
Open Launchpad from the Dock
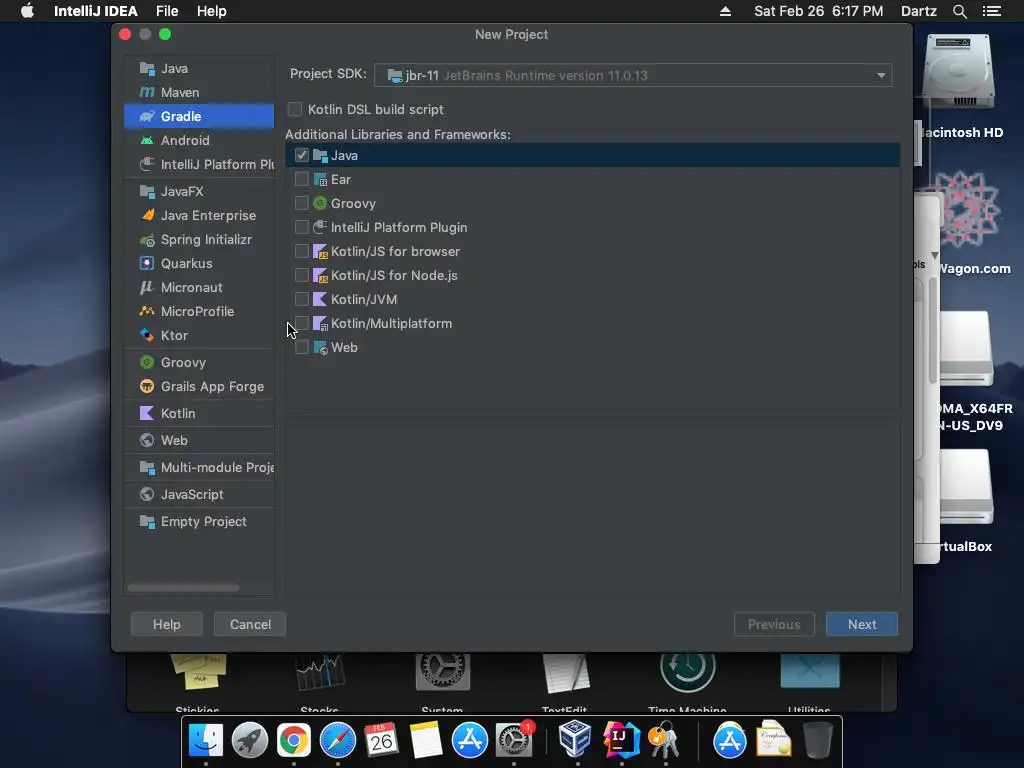pos(249,741)
